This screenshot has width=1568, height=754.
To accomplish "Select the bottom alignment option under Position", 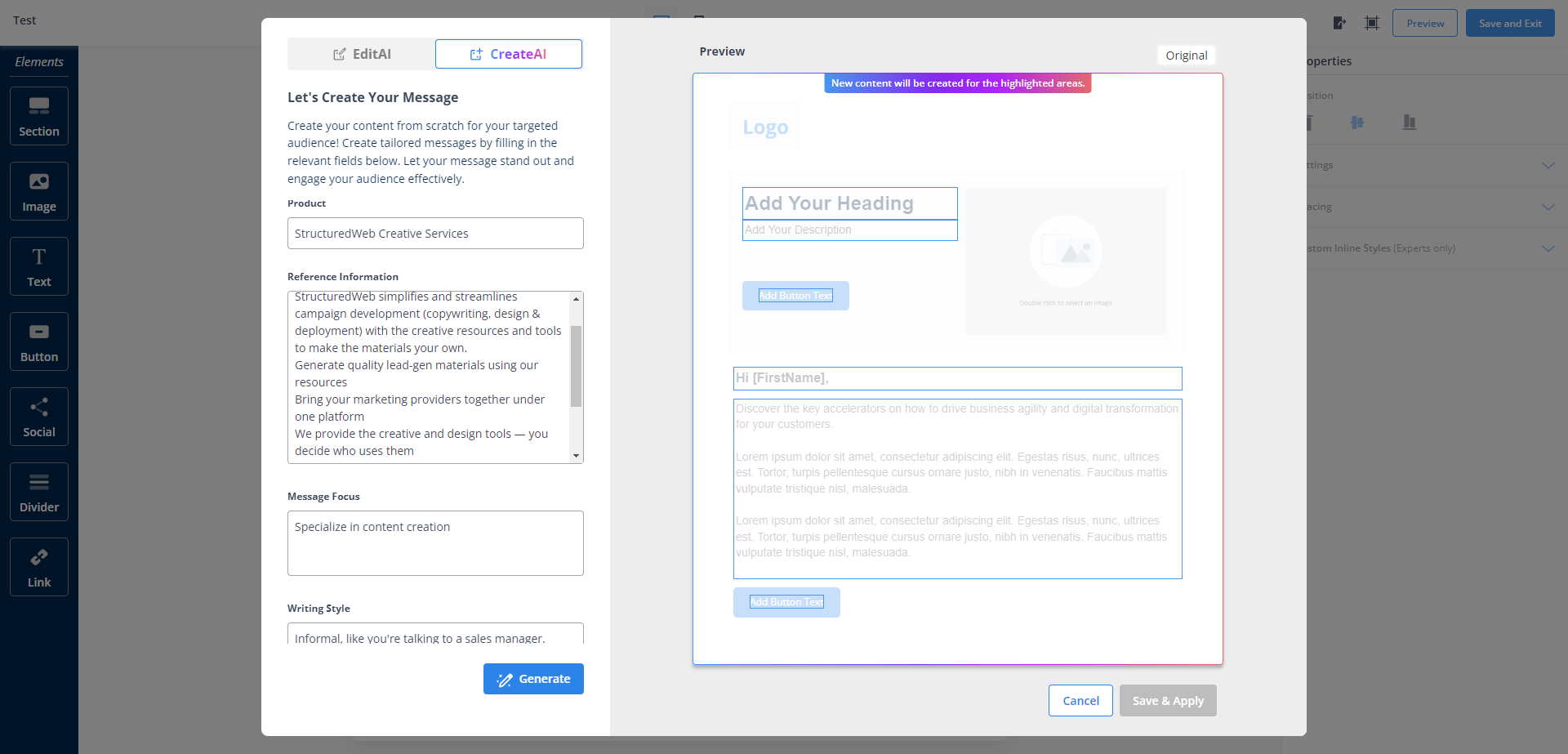I will 1410,123.
